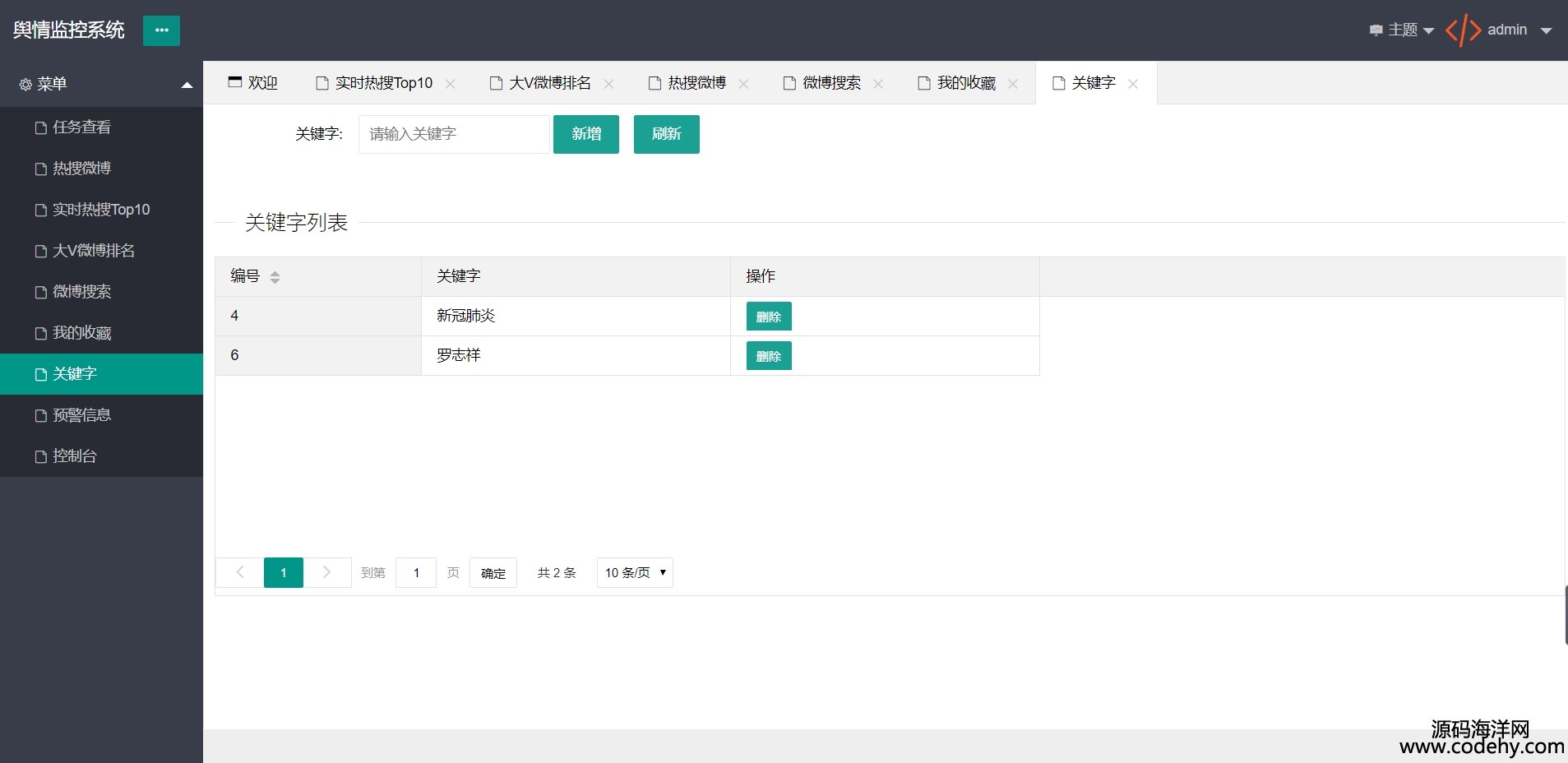Close the 我的收藏 tab
Image resolution: width=1568 pixels, height=763 pixels.
(1013, 84)
